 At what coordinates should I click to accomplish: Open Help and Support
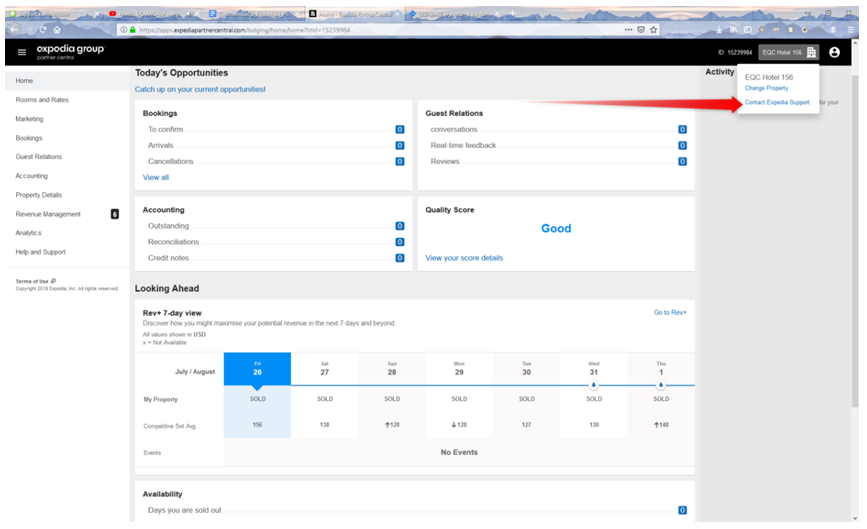[x=40, y=252]
